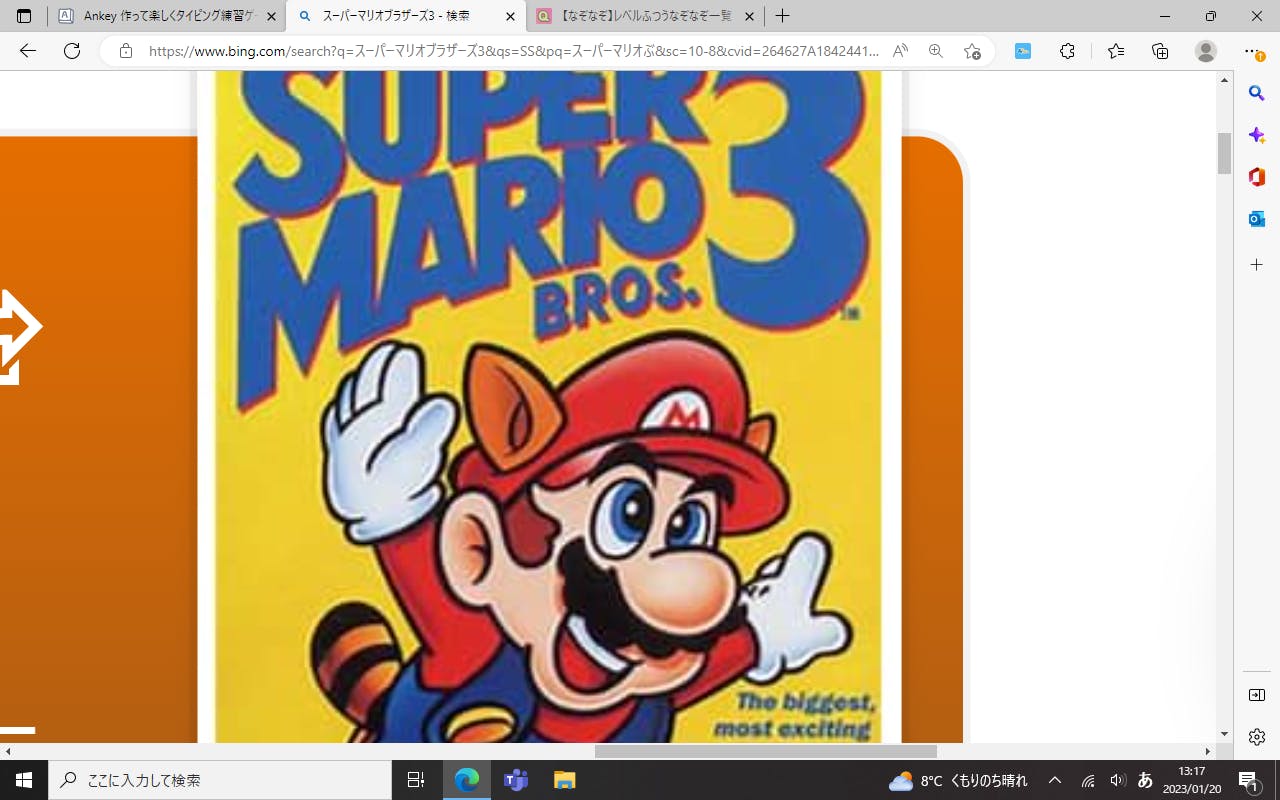This screenshot has width=1280, height=800.
Task: Toggle the sidebar hide button
Action: 1257,695
